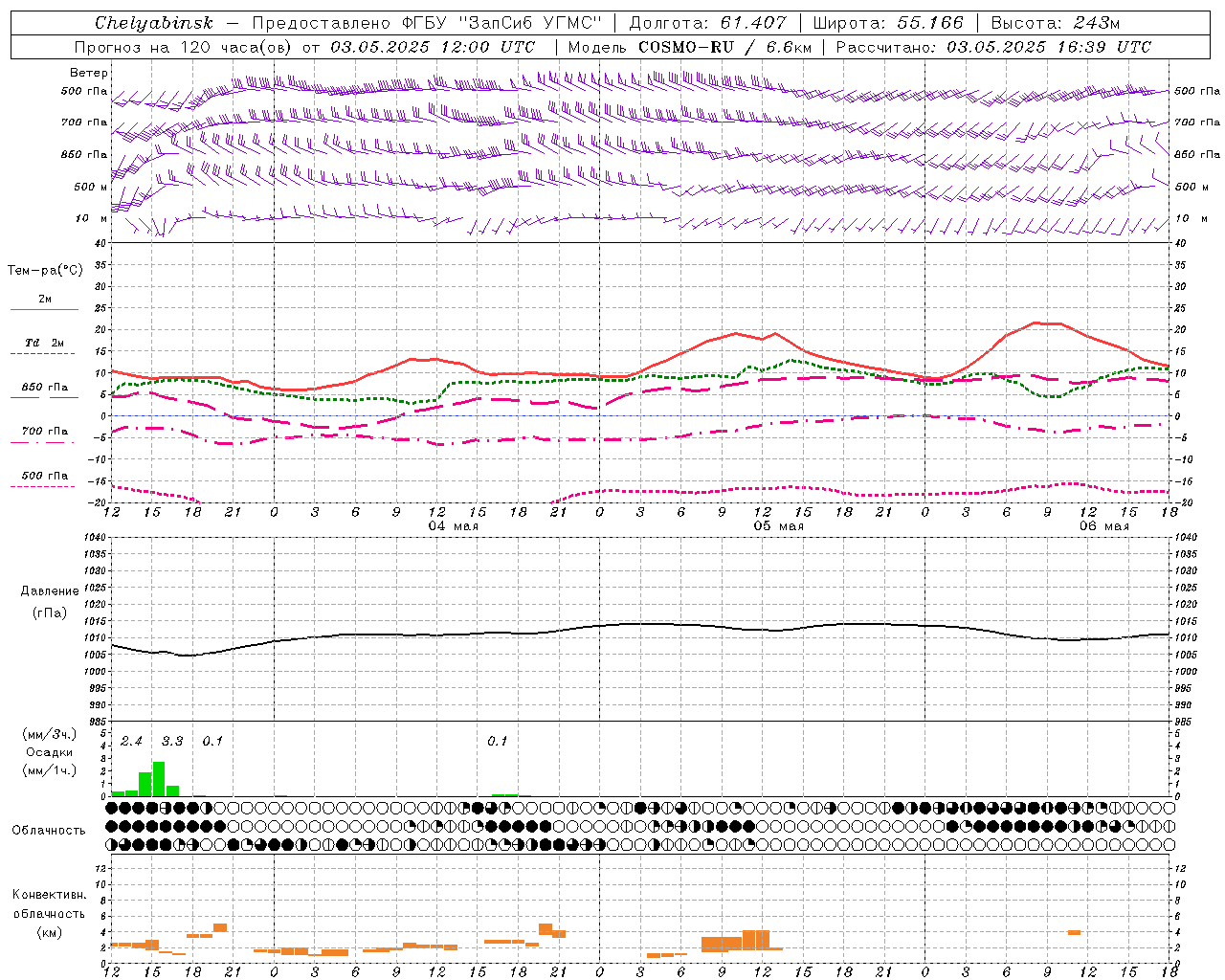This screenshot has width=1225, height=980.
Task: Click the red line sample under the "2м" legend
Action: (x=44, y=309)
